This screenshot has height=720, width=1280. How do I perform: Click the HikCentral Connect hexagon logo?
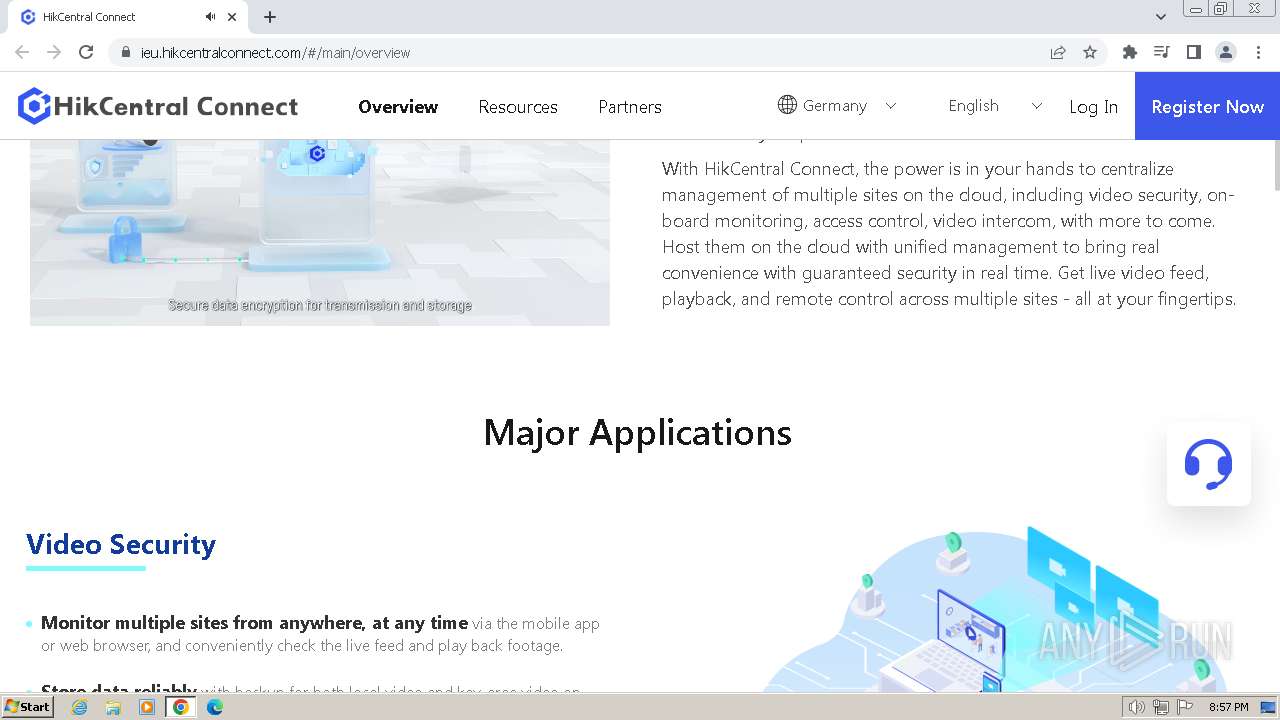(x=34, y=106)
